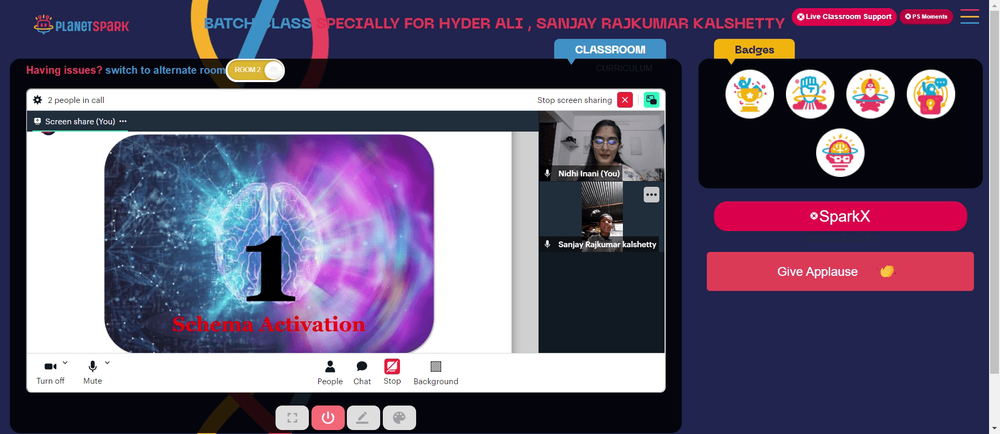1000x434 pixels.
Task: Toggle fullscreen mode button
Action: tap(292, 418)
